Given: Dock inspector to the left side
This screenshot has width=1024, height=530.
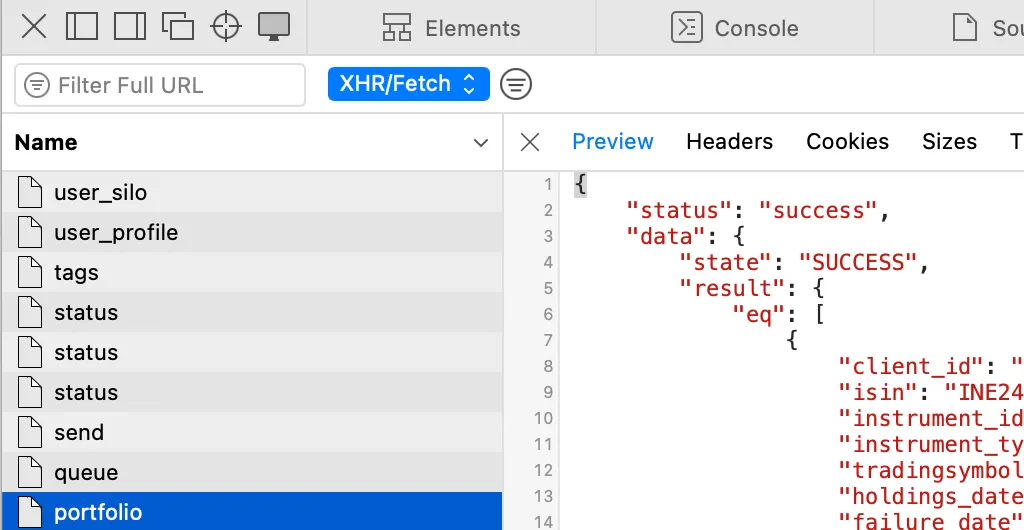Looking at the screenshot, I should 82,27.
